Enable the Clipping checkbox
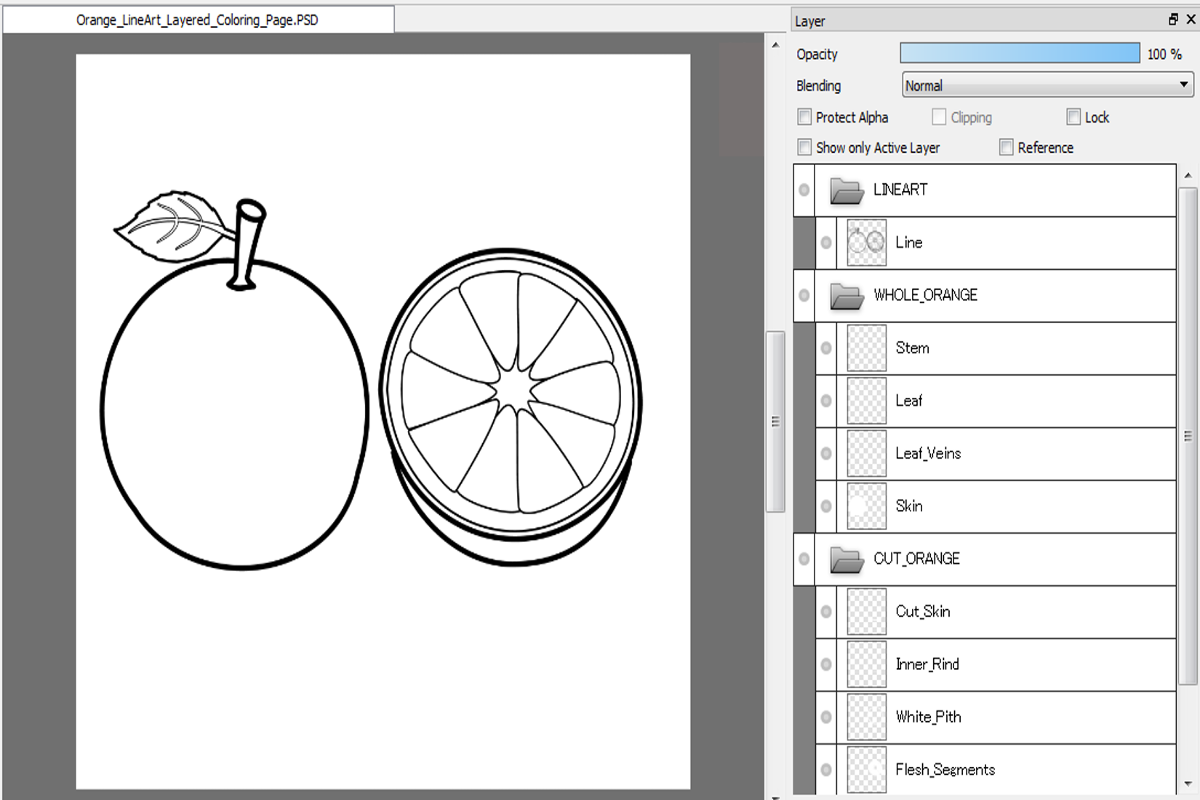 click(x=939, y=117)
